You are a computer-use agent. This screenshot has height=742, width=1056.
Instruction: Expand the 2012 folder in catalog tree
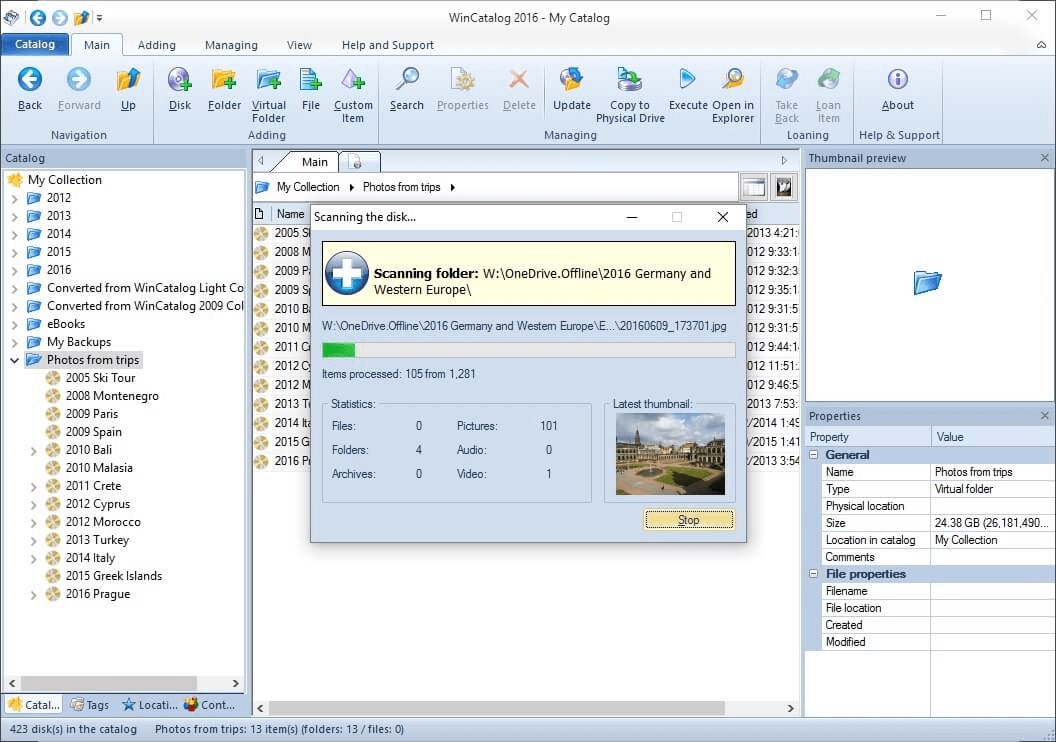pos(15,199)
